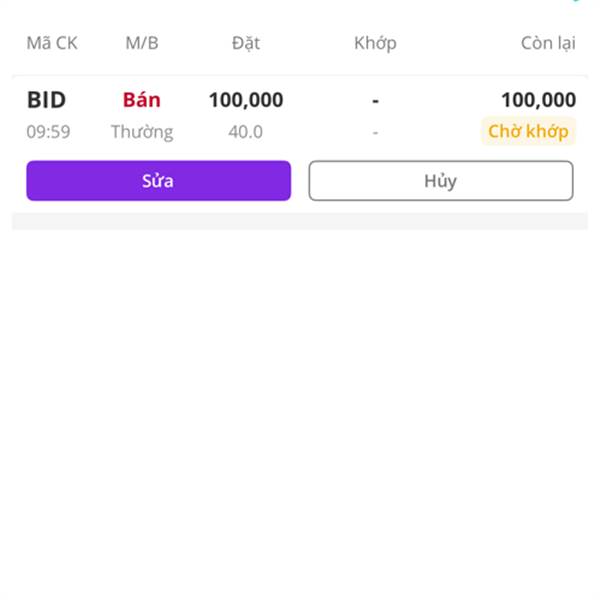The width and height of the screenshot is (600, 600).
Task: Click the gray divider strip below the order
Action: (x=300, y=221)
